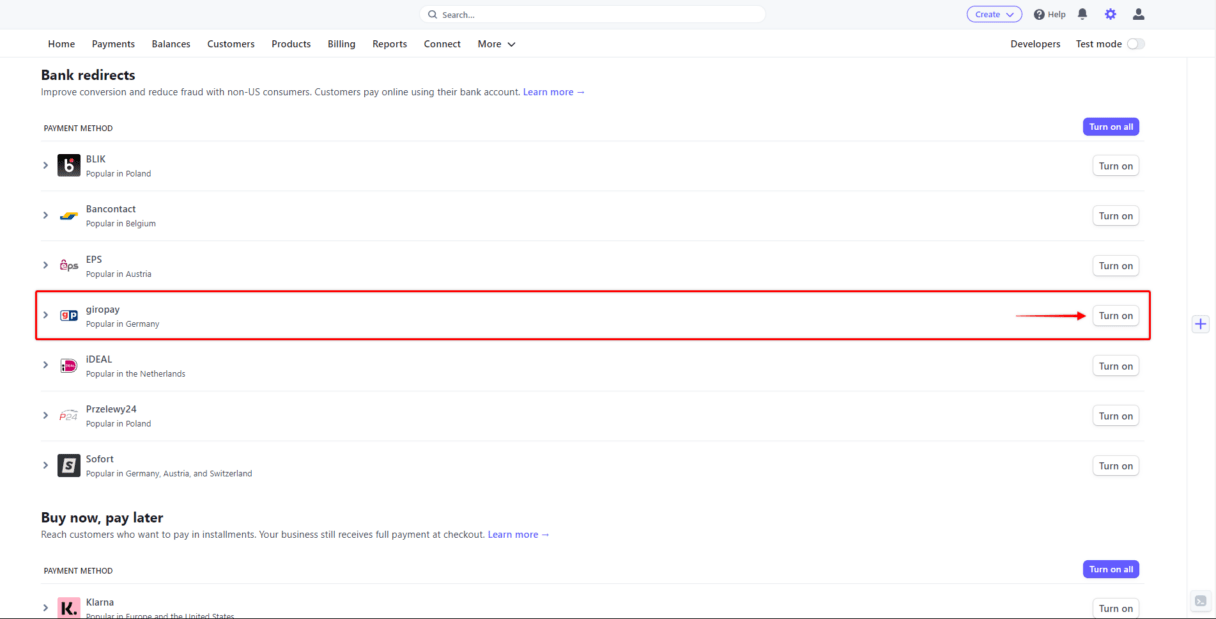This screenshot has height=619, width=1216.
Task: Open settings with the gear icon
Action: 1110,14
